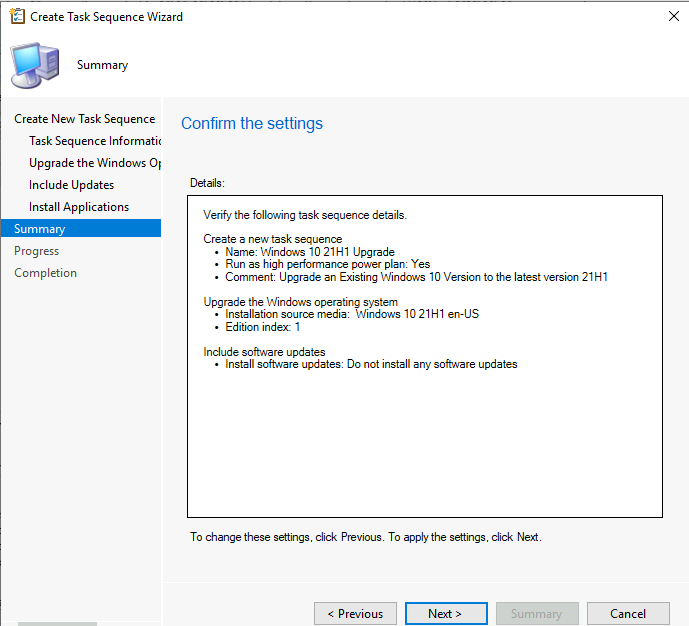Viewport: 689px width, 626px height.
Task: Open Upgrade the Windows Operating System step
Action: click(x=95, y=163)
